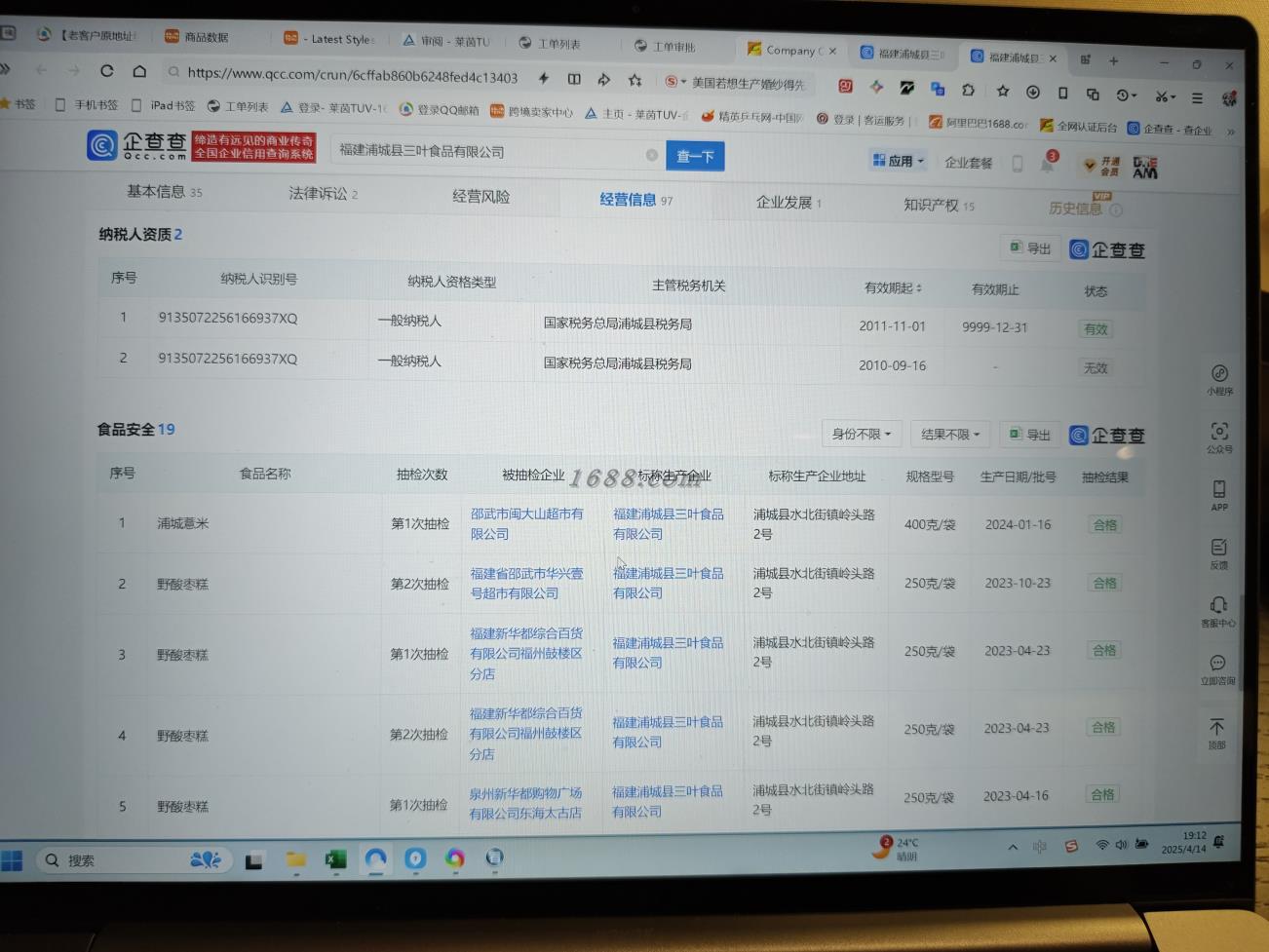The height and width of the screenshot is (952, 1269).
Task: Select the 经营信息 tab
Action: (635, 200)
